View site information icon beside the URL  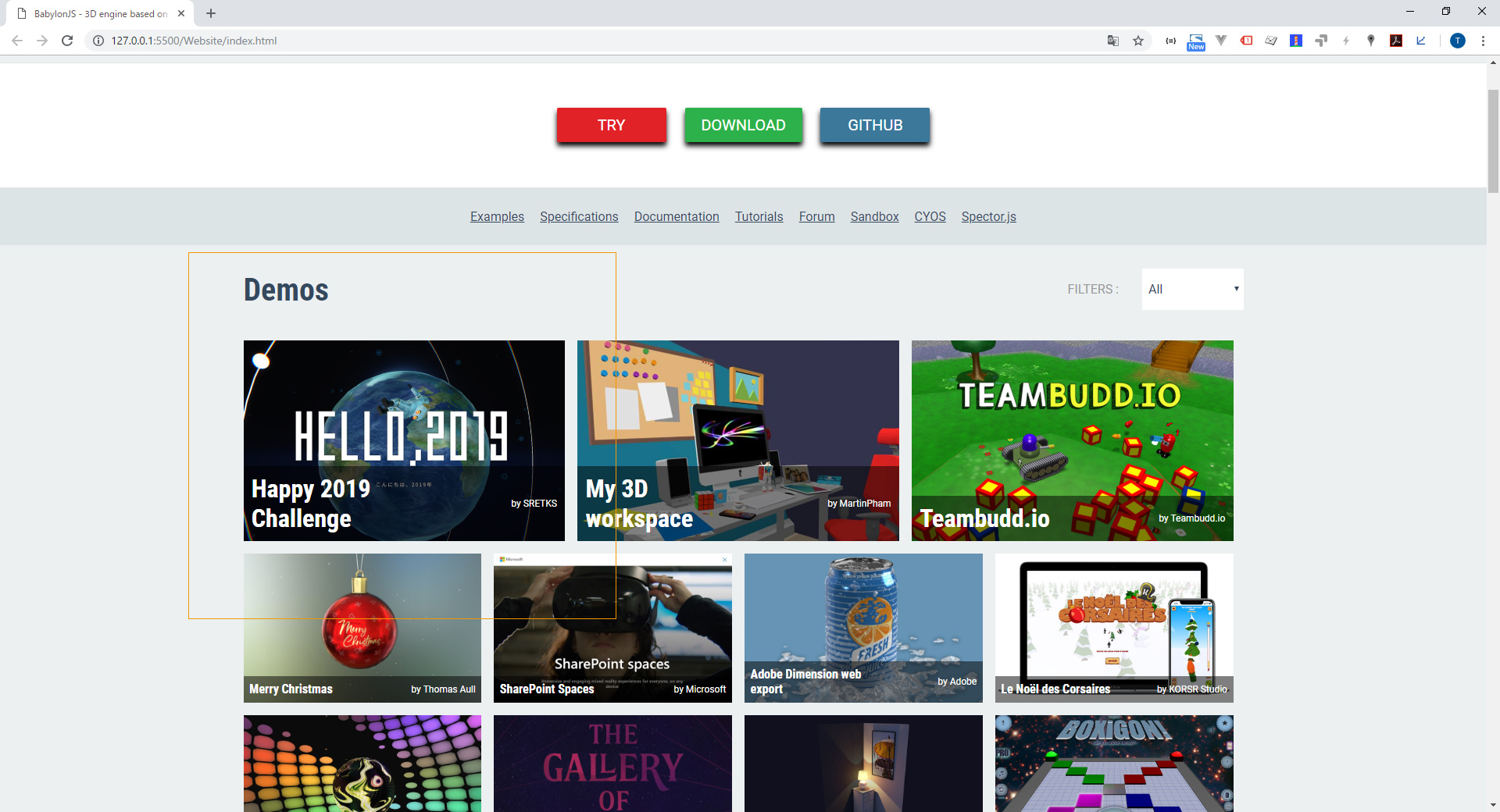point(98,41)
